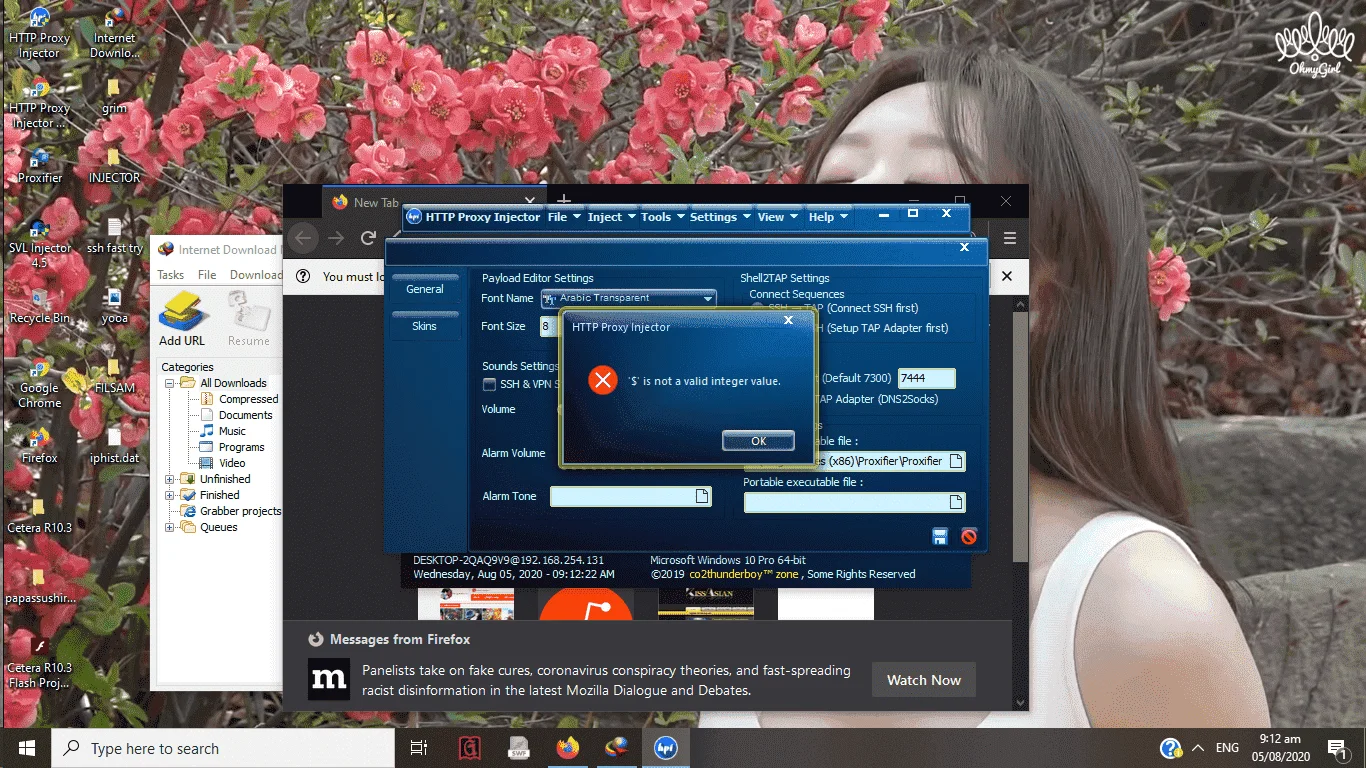Open a new Firefox tab with plus

point(564,201)
